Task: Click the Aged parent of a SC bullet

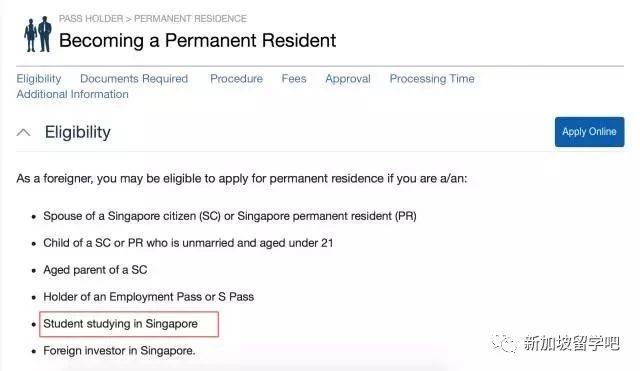Action: 95,270
